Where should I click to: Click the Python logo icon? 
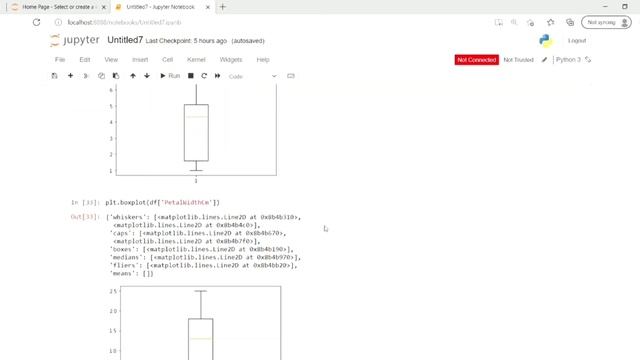click(x=545, y=40)
